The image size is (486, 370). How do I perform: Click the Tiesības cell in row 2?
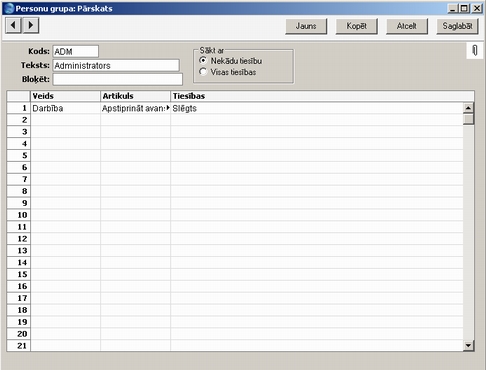[x=317, y=120]
